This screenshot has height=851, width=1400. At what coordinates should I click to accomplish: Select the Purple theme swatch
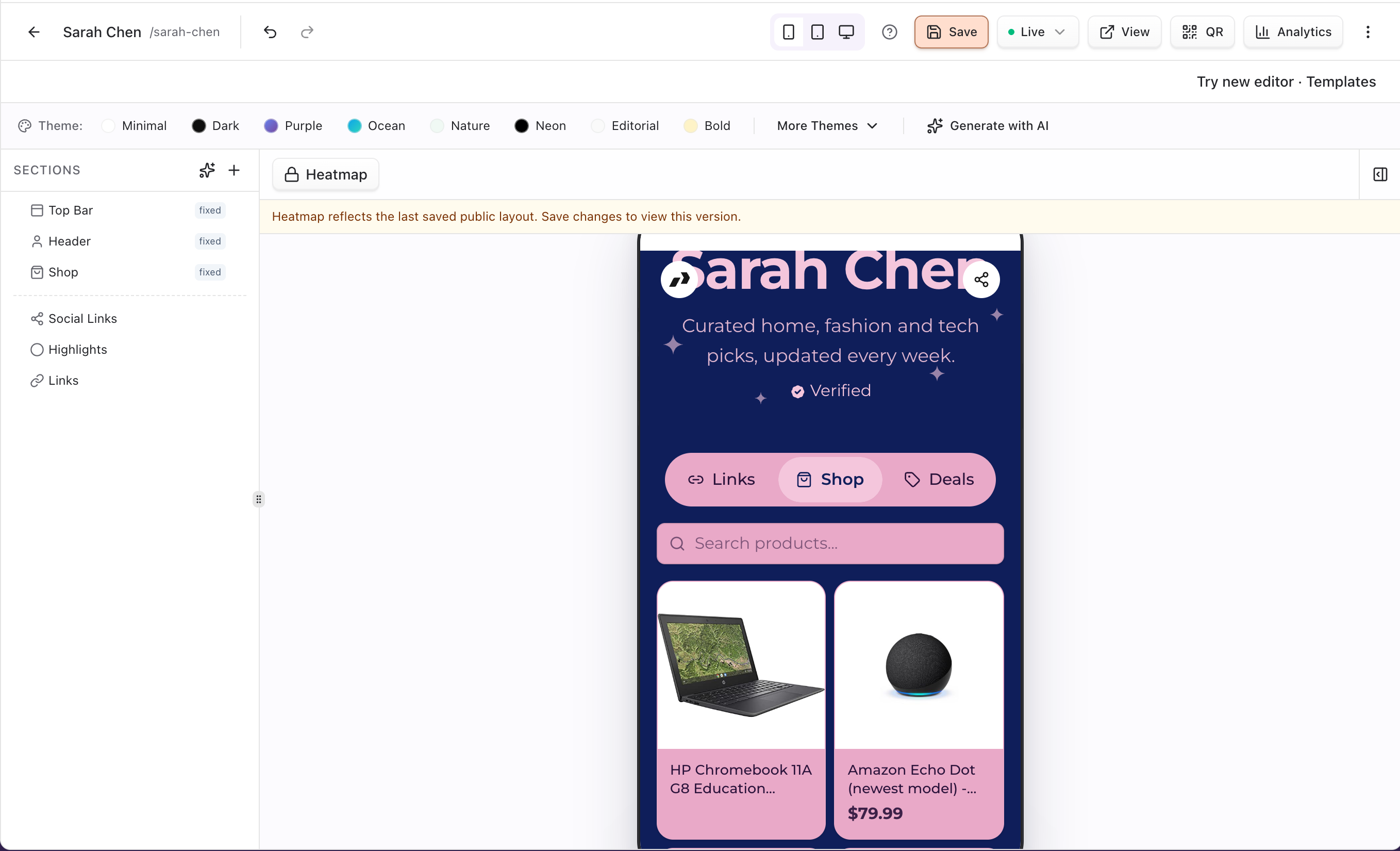[271, 126]
